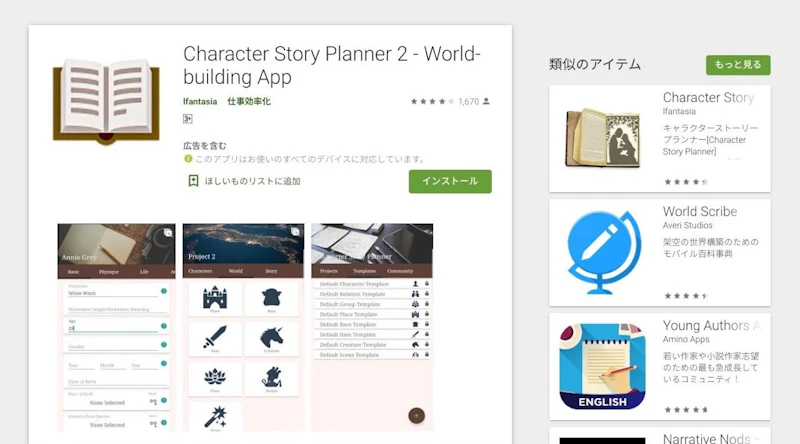Open the Annie Grey character screenshot
Image resolution: width=800 pixels, height=444 pixels.
coord(116,327)
